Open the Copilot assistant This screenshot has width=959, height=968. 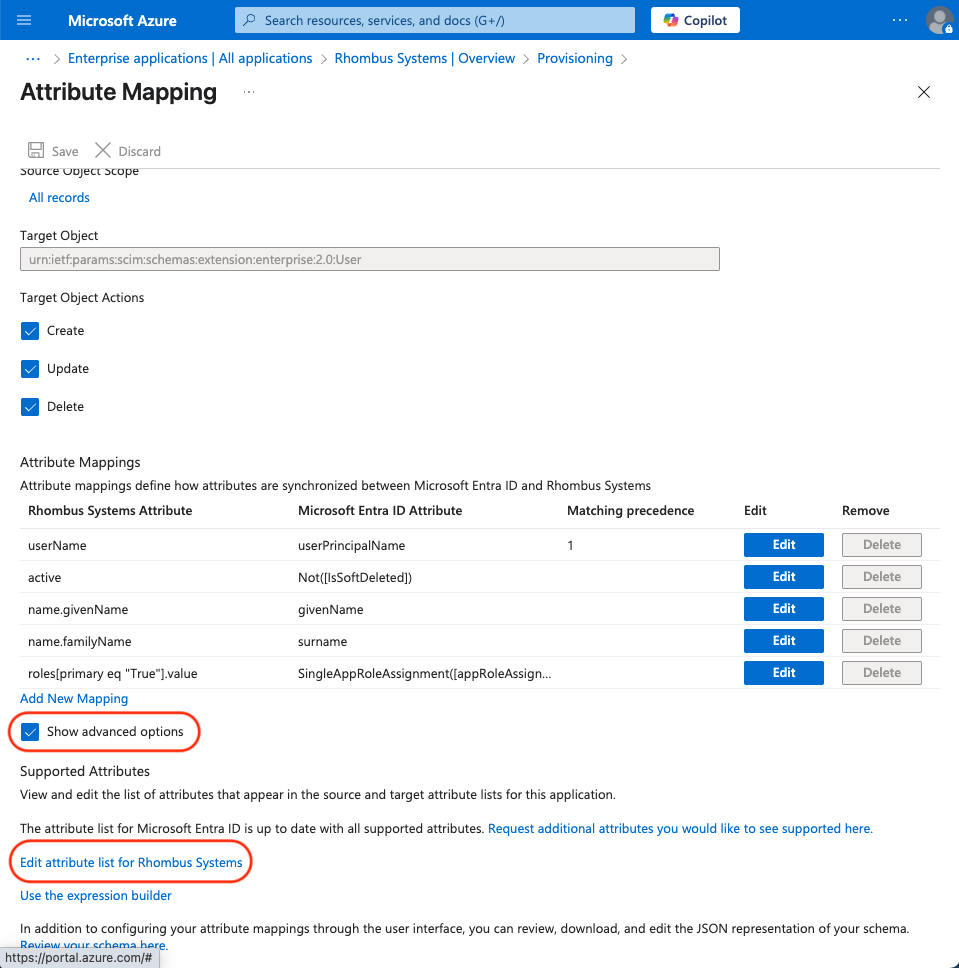click(695, 20)
